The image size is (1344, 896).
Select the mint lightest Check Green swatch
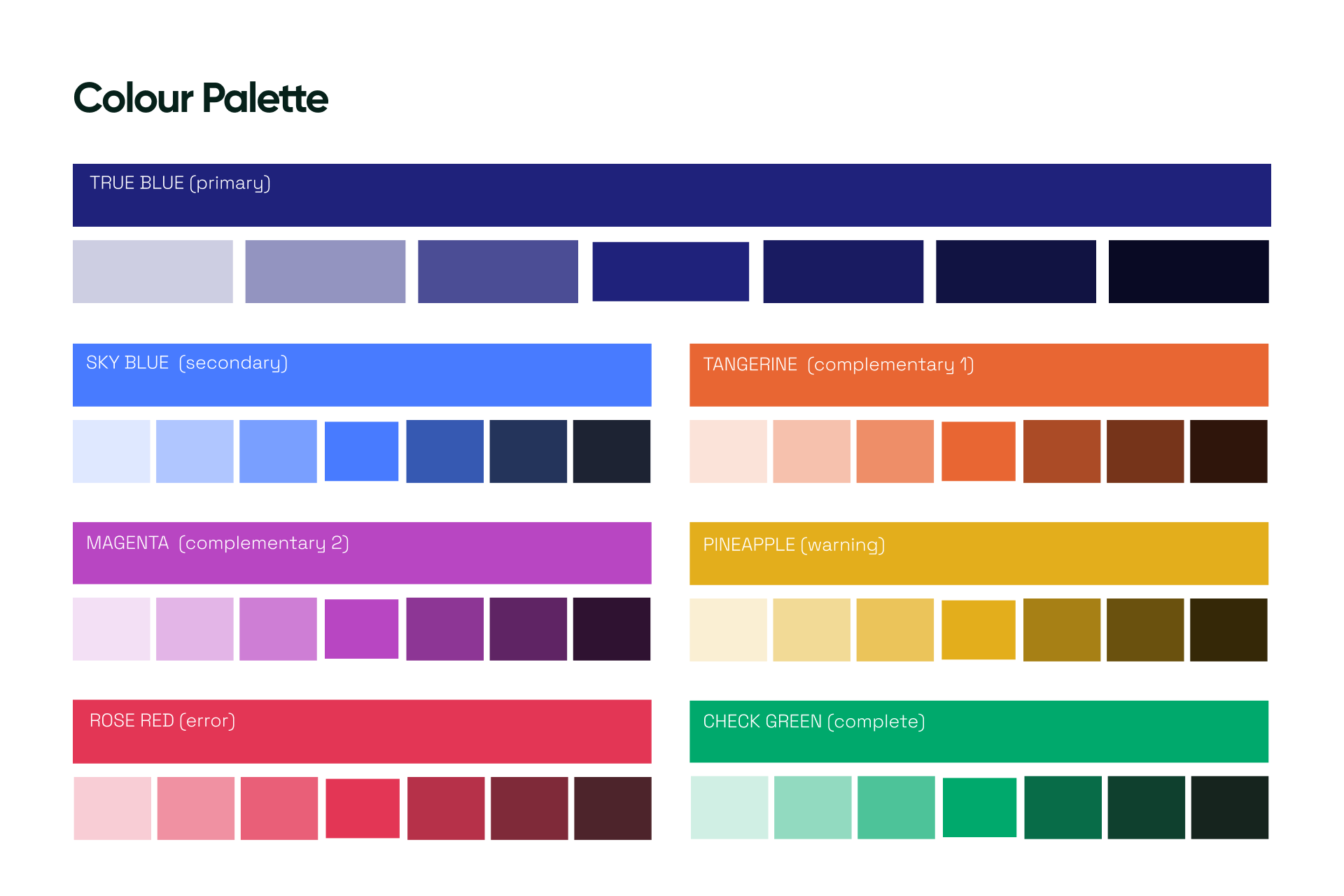tap(729, 807)
